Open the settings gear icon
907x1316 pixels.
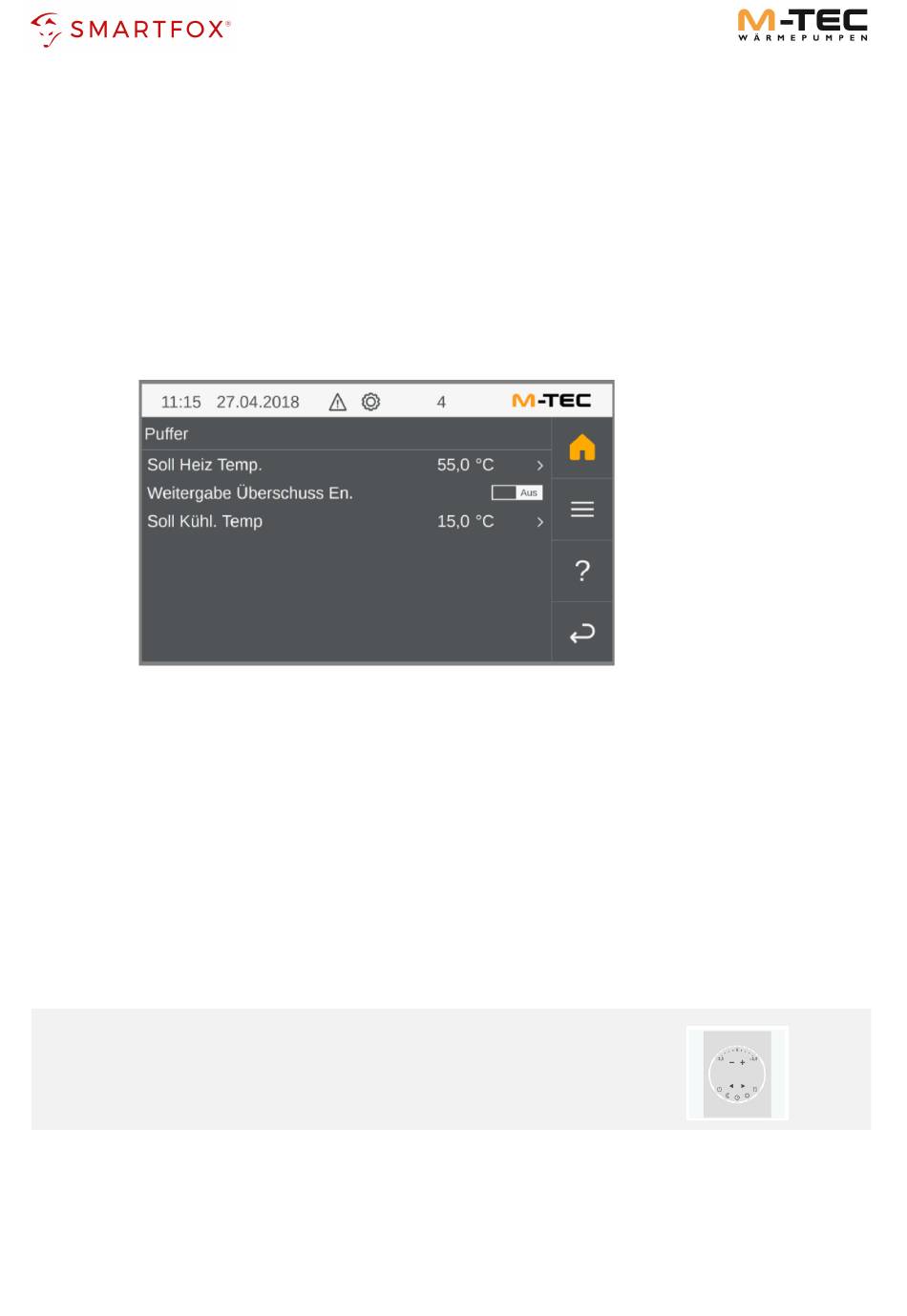370,402
